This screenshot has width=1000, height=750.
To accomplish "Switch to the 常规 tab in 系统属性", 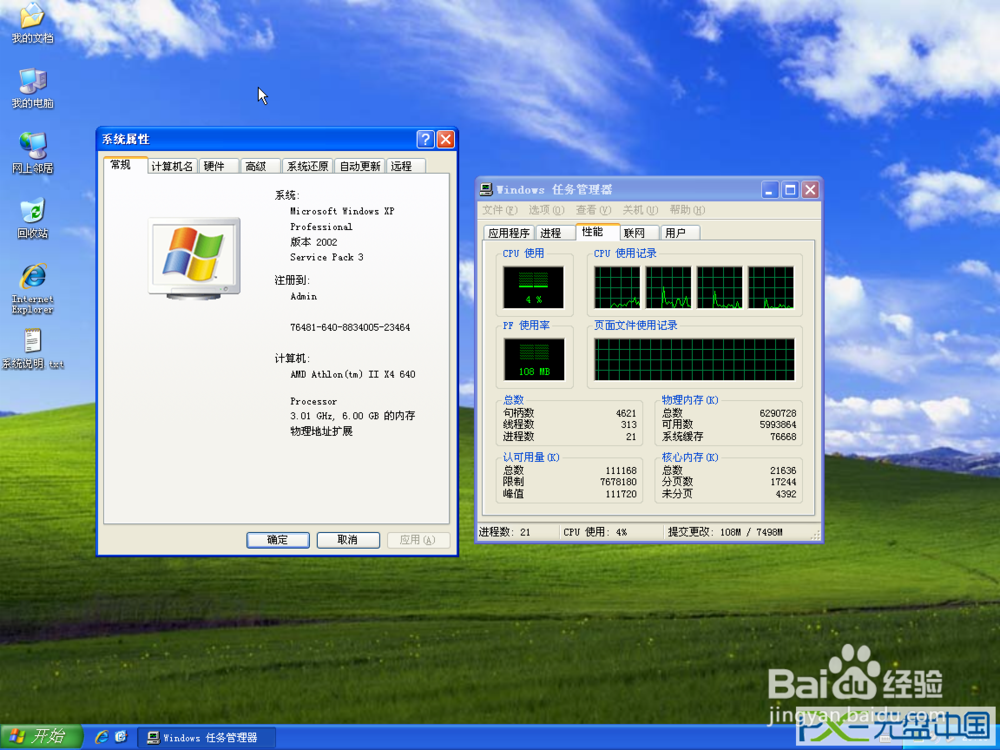I will pyautogui.click(x=126, y=165).
